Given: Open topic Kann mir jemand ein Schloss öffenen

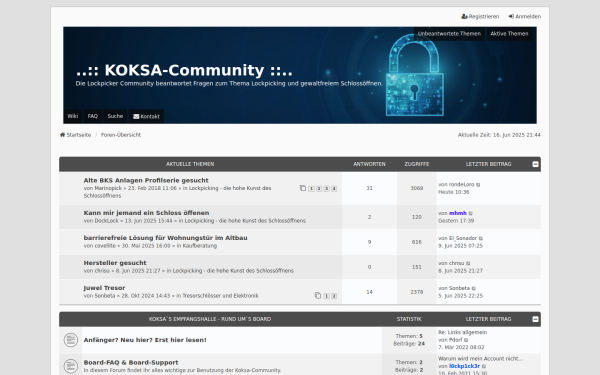Looking at the screenshot, I should coord(147,213).
